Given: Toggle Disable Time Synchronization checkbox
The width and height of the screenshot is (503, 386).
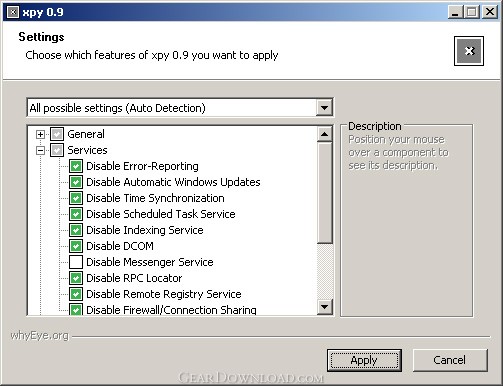Looking at the screenshot, I should (x=76, y=198).
